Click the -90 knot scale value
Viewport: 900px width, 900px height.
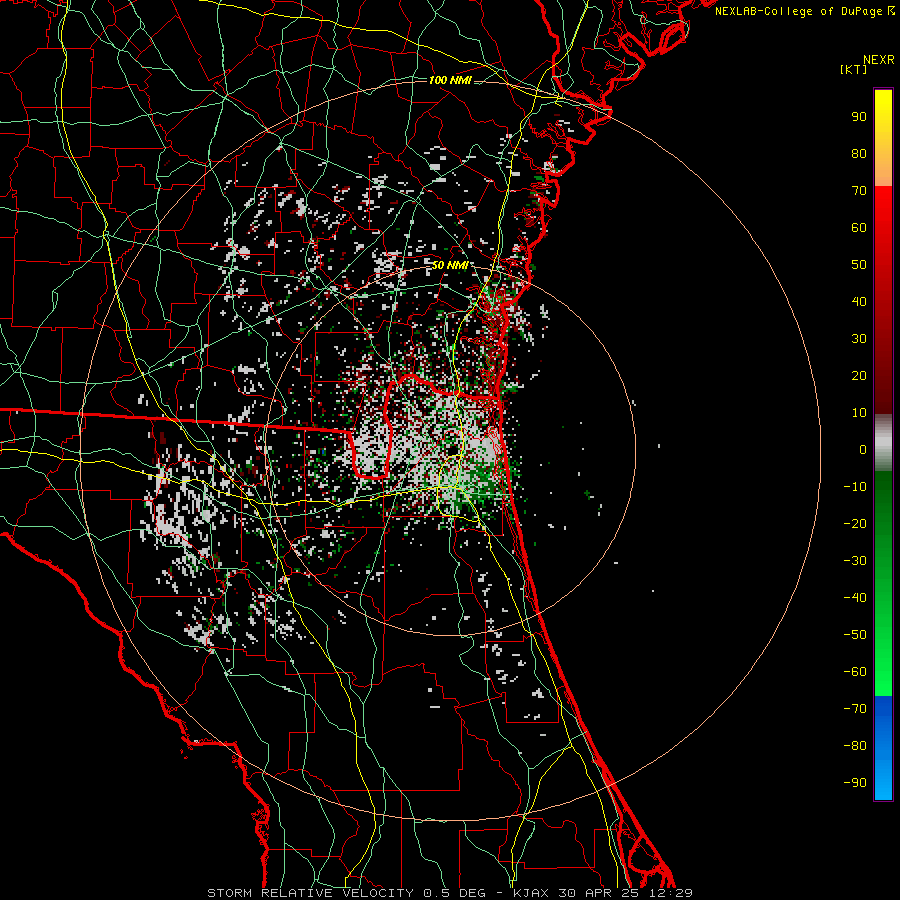(x=855, y=783)
